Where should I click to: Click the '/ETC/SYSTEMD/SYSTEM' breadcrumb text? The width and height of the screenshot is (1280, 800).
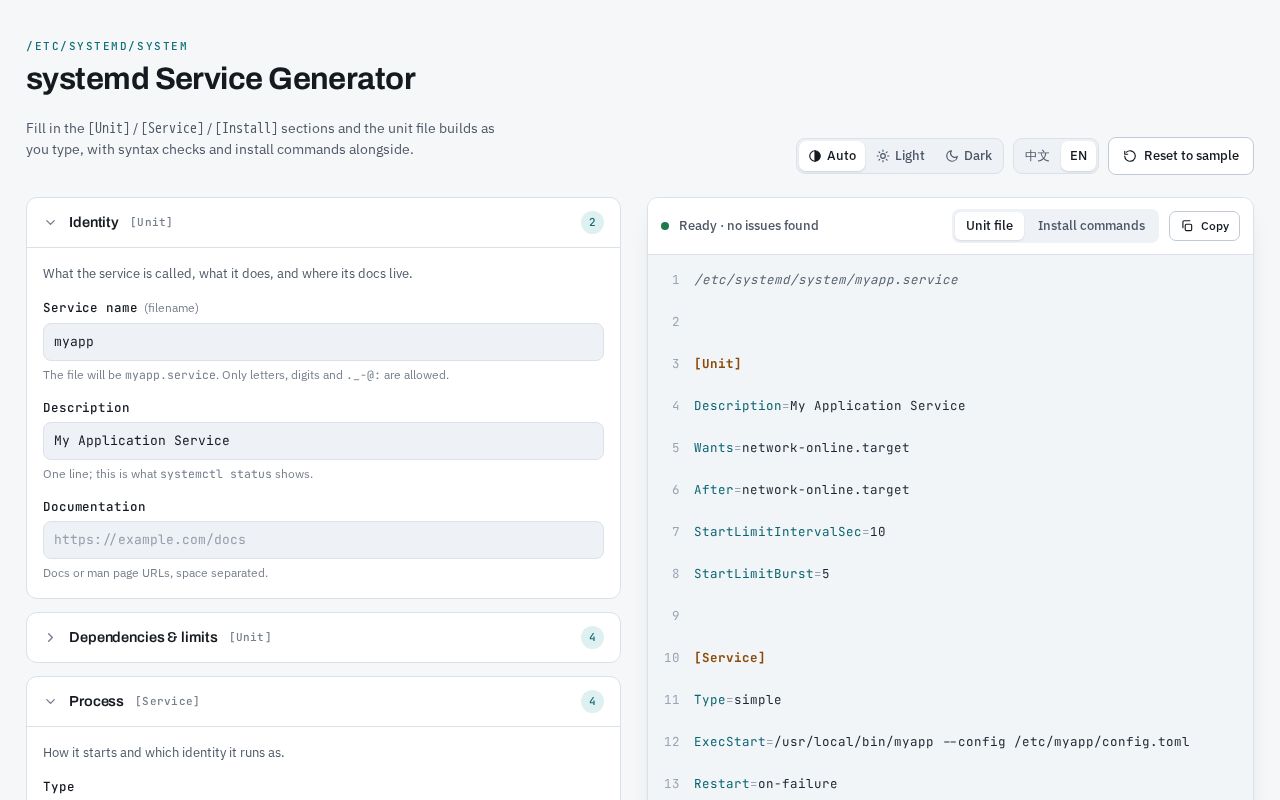(107, 46)
